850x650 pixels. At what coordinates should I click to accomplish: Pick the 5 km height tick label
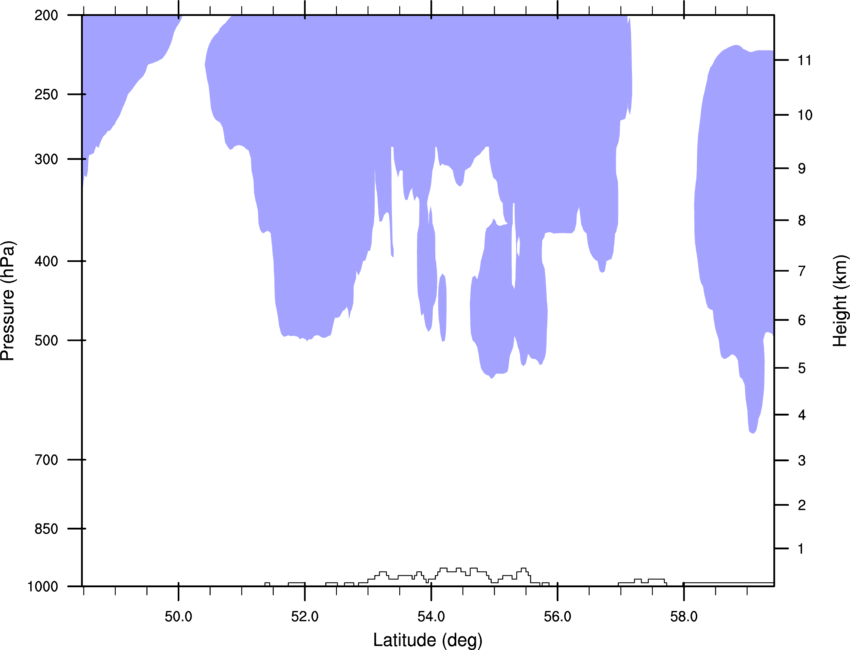pyautogui.click(x=801, y=368)
